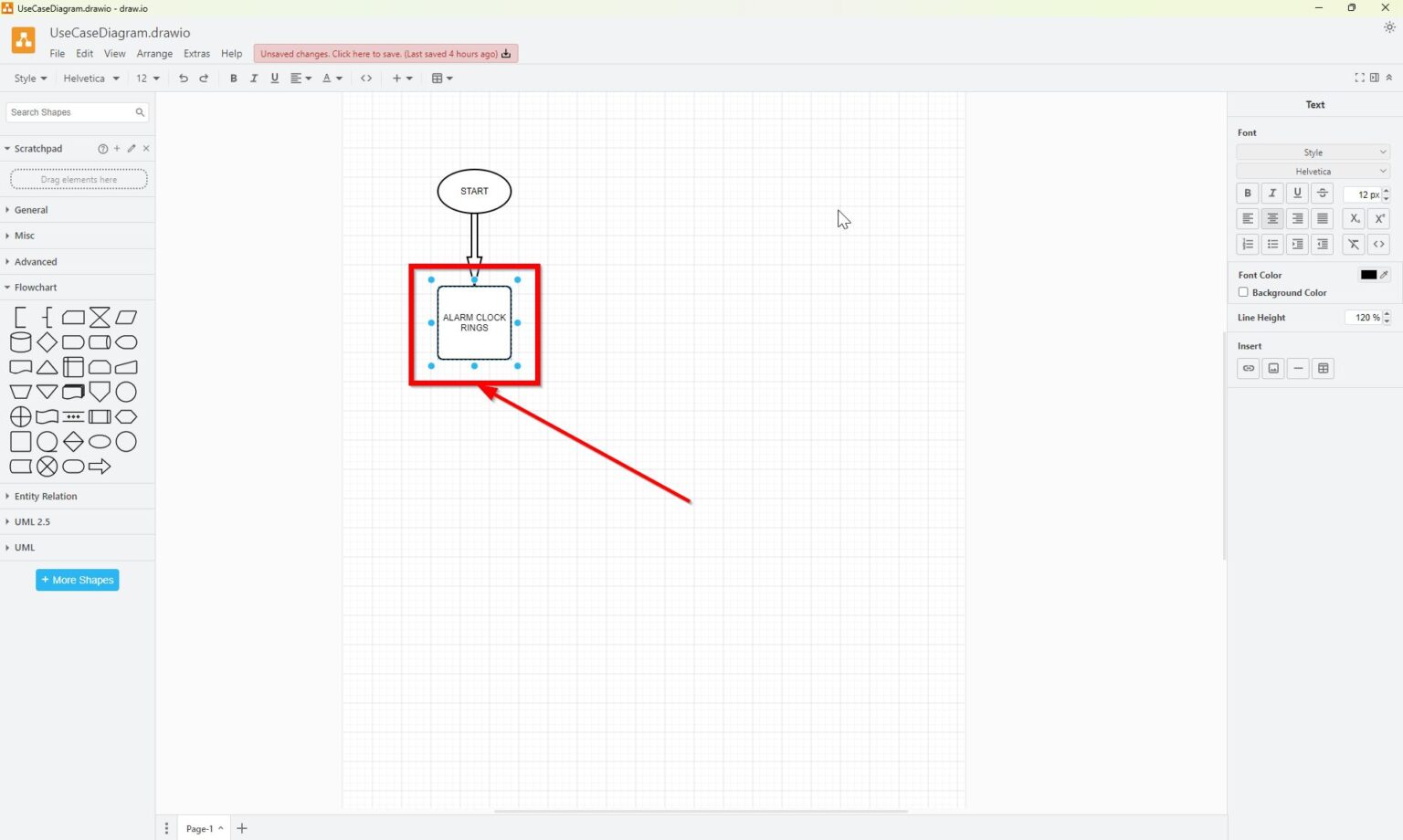Open the Extras menu

[x=196, y=53]
